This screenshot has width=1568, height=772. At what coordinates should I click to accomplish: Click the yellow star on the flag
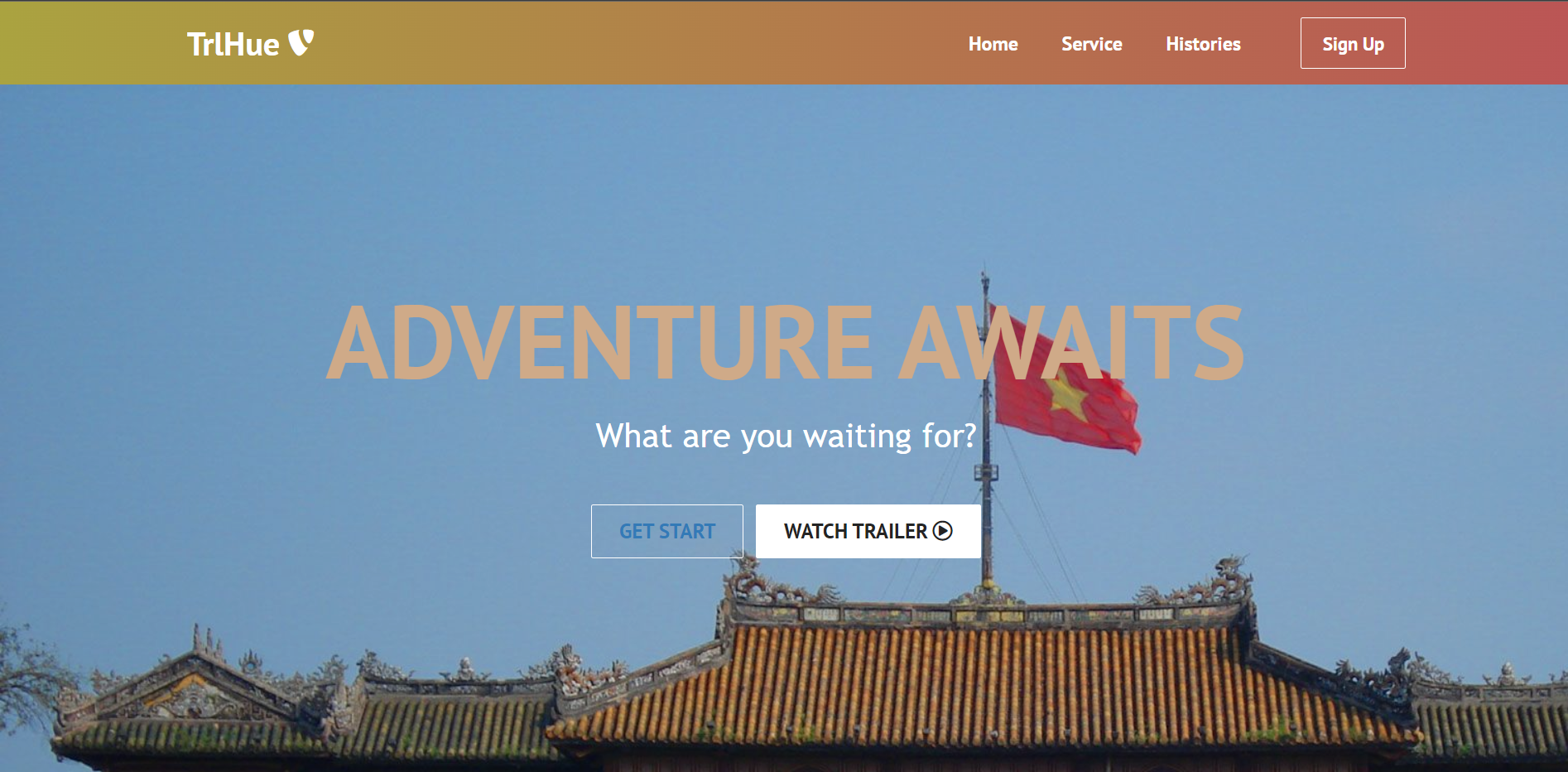coord(1068,396)
